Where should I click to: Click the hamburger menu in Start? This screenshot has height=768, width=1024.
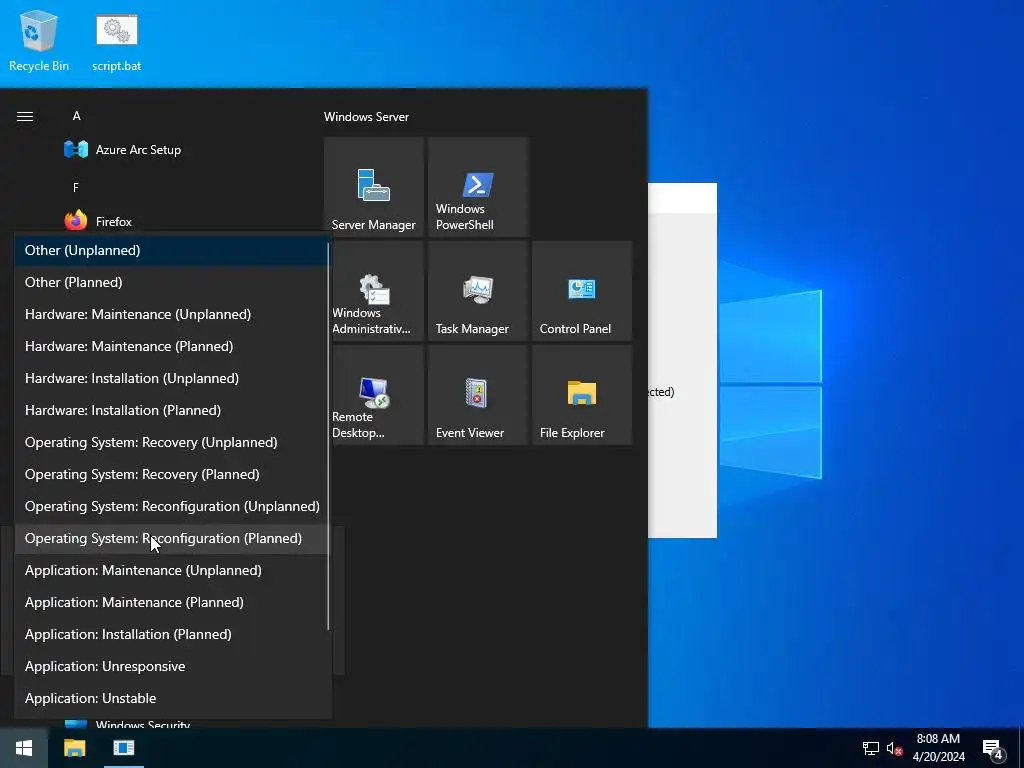(x=25, y=116)
